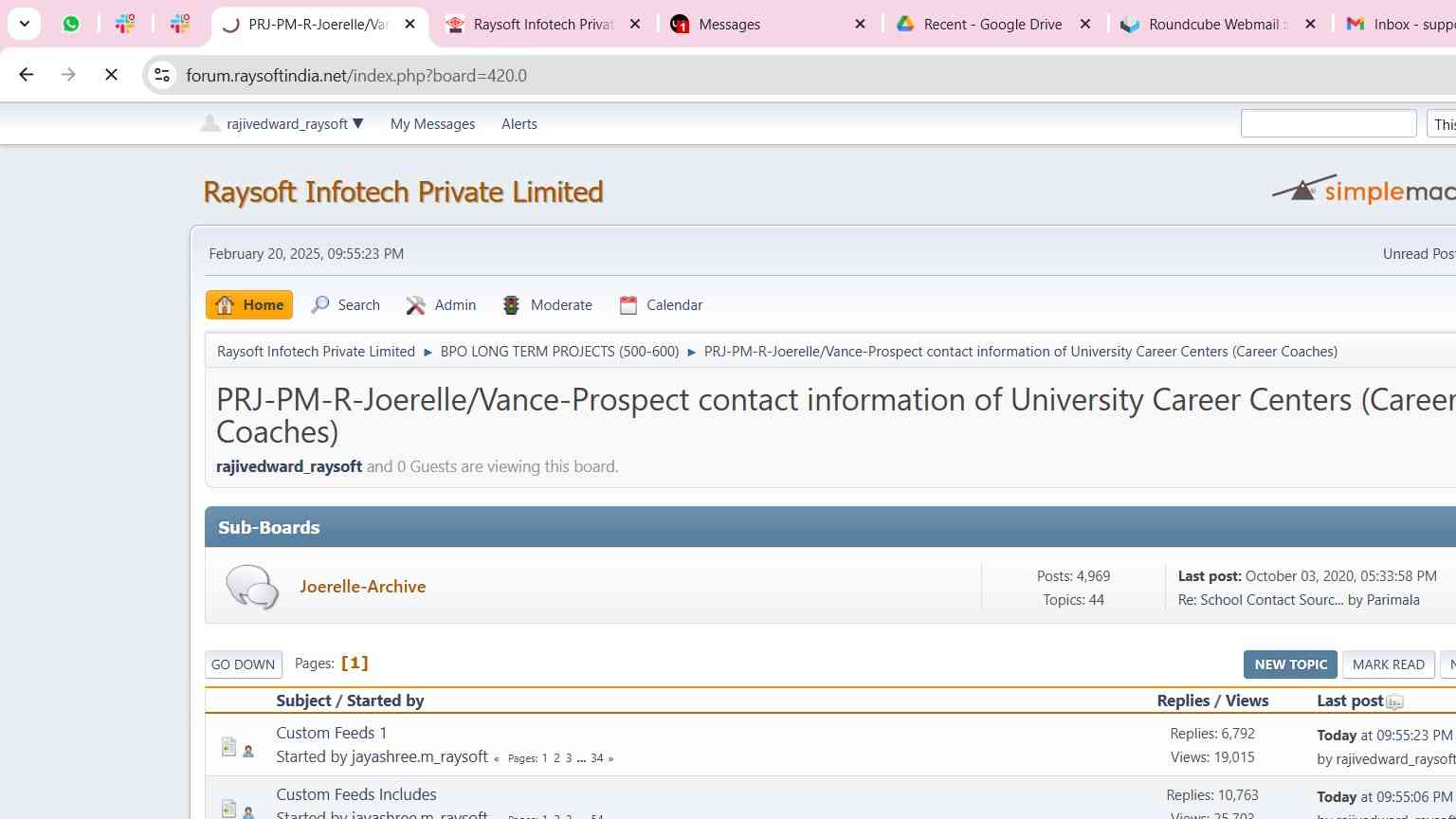The image size is (1456, 819).
Task: Open My Messages
Action: coord(432,124)
